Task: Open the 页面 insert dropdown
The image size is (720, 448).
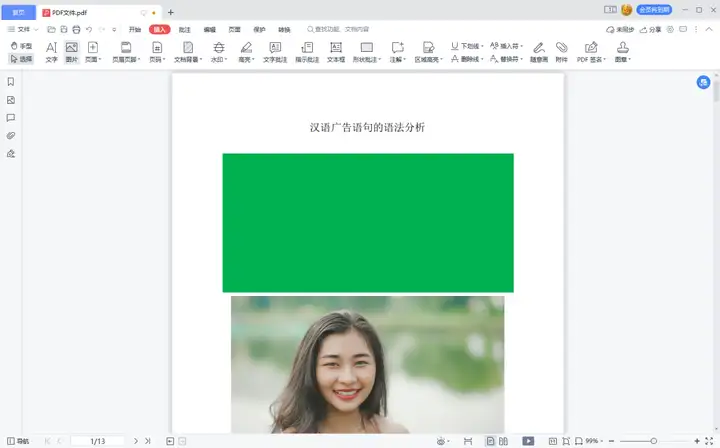Action: click(93, 52)
